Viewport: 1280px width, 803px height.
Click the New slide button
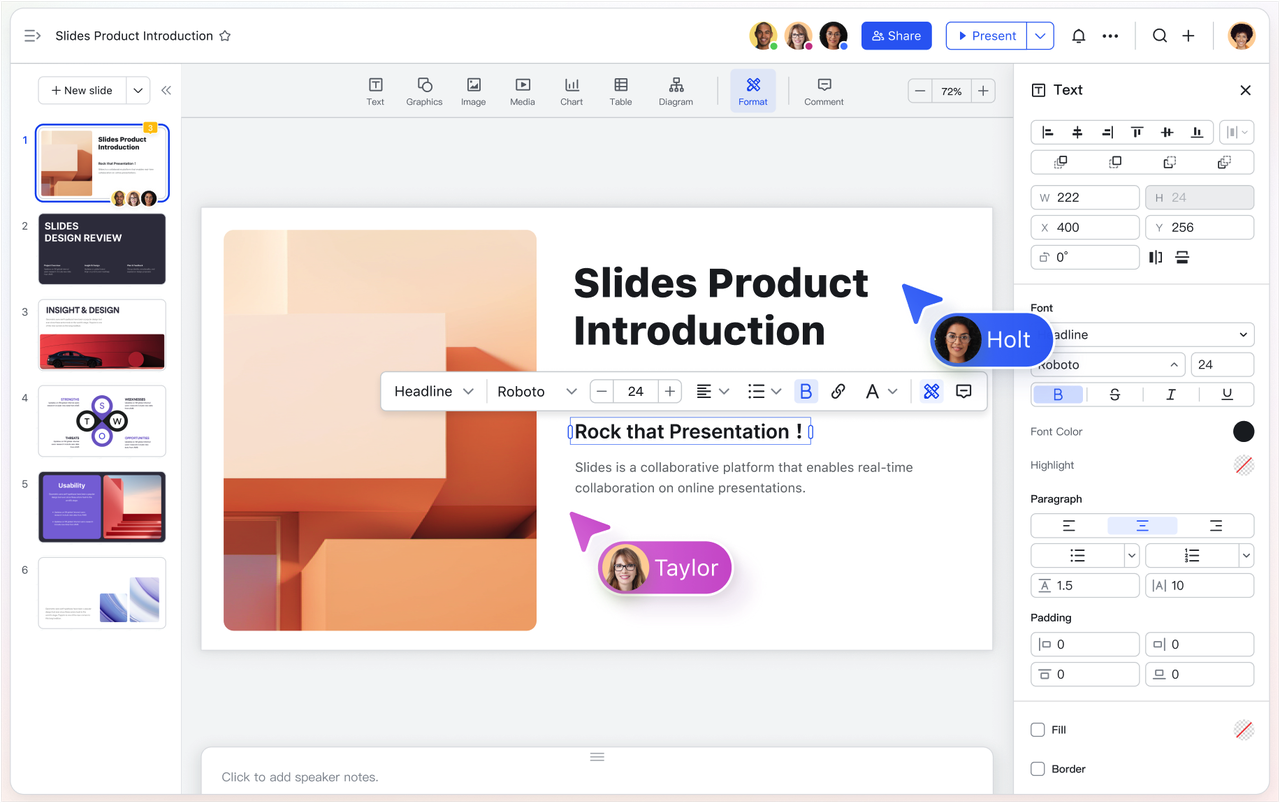[82, 90]
